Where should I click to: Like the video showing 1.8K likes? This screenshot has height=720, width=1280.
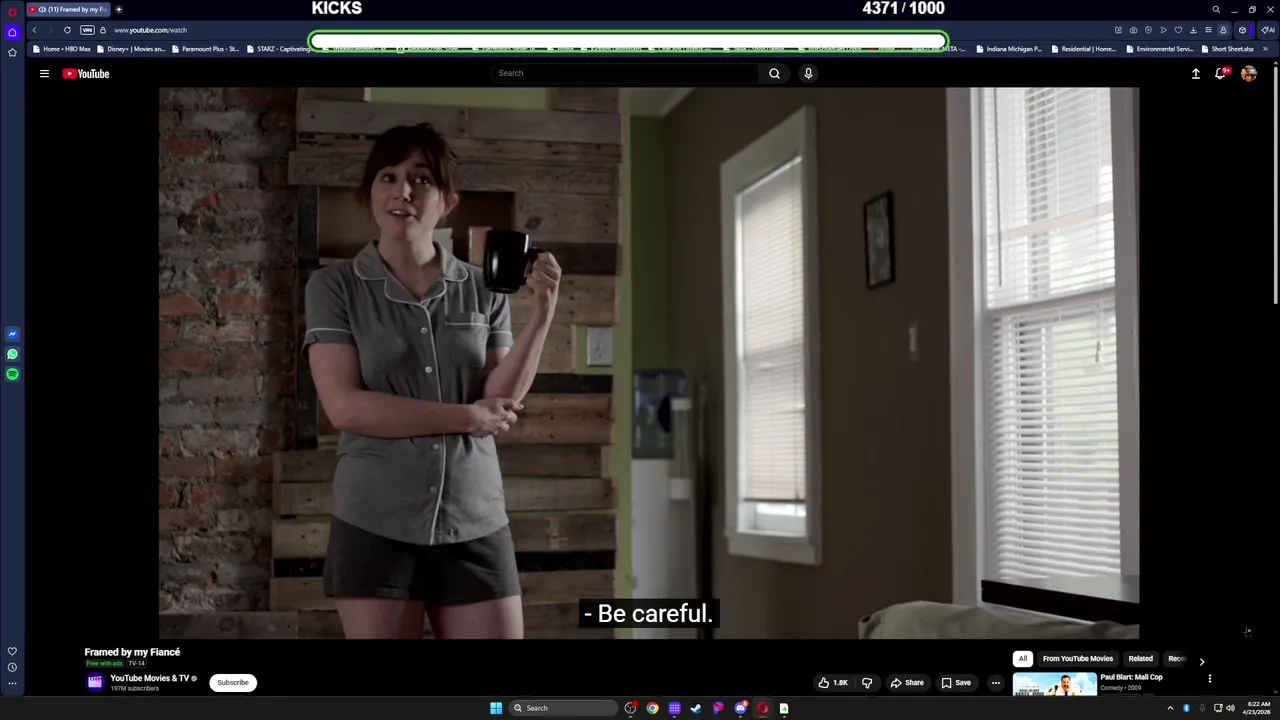(x=833, y=683)
